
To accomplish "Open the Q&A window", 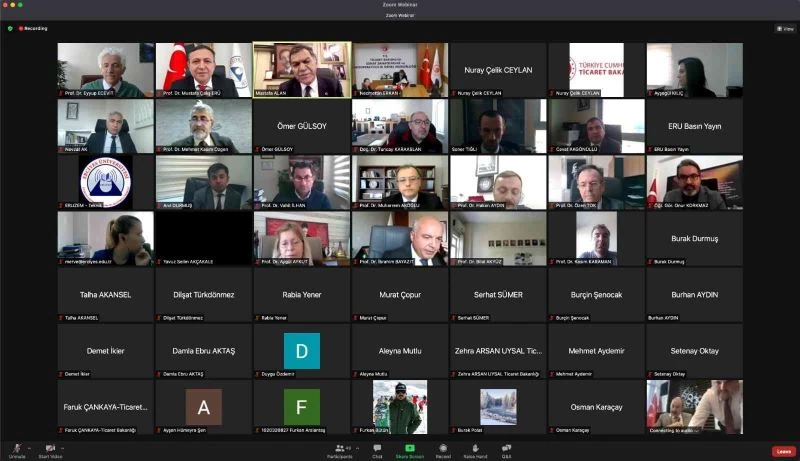I will click(x=506, y=448).
